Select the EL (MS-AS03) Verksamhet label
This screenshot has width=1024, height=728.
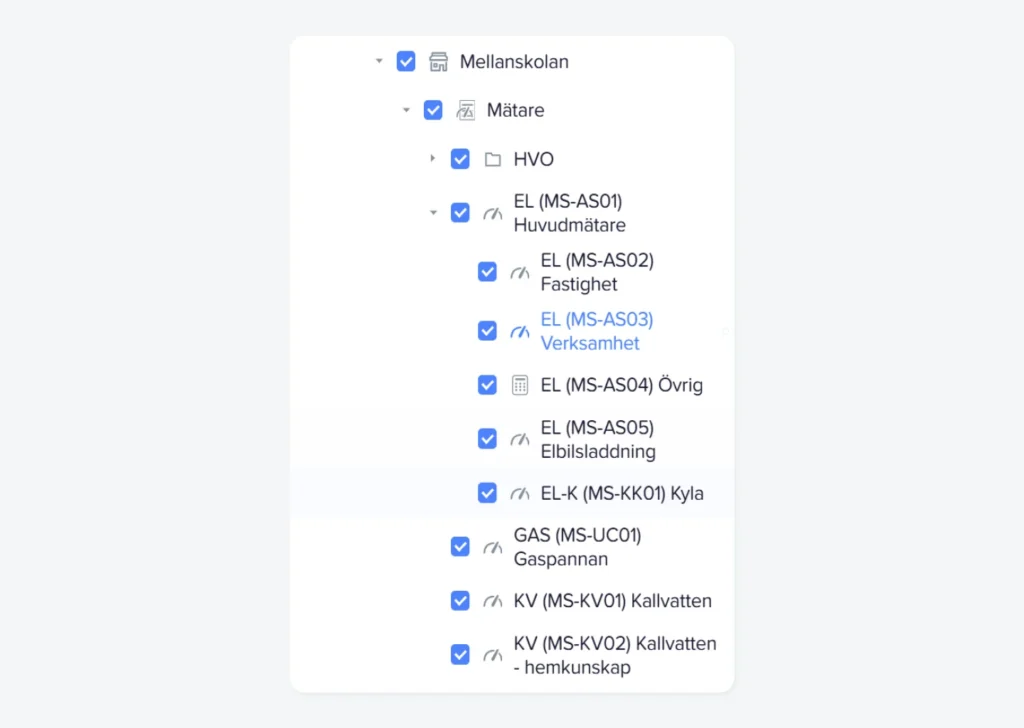596,331
